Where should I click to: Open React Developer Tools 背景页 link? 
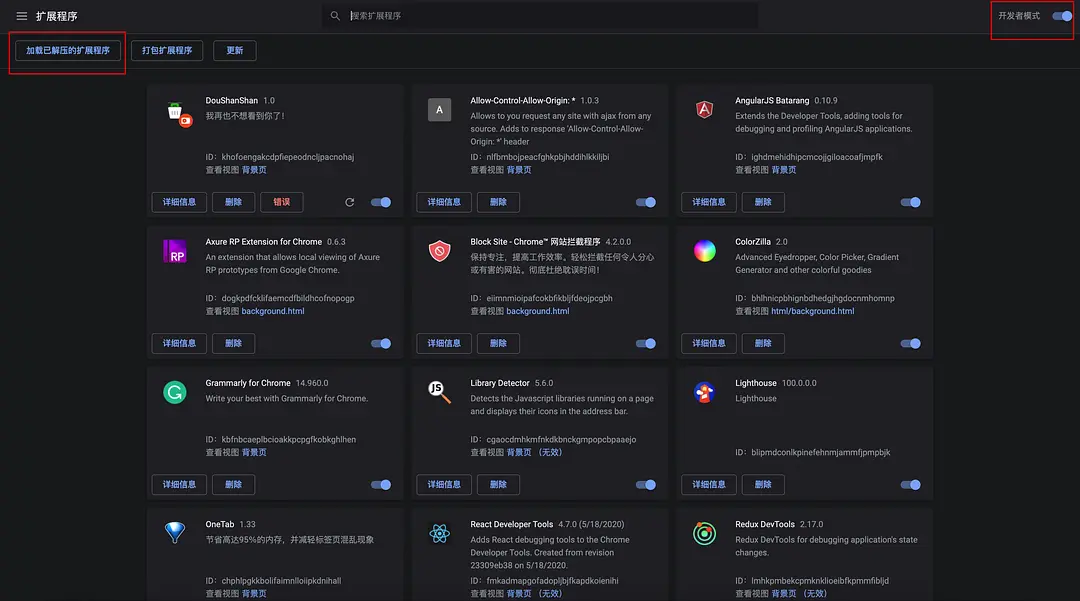[x=519, y=593]
